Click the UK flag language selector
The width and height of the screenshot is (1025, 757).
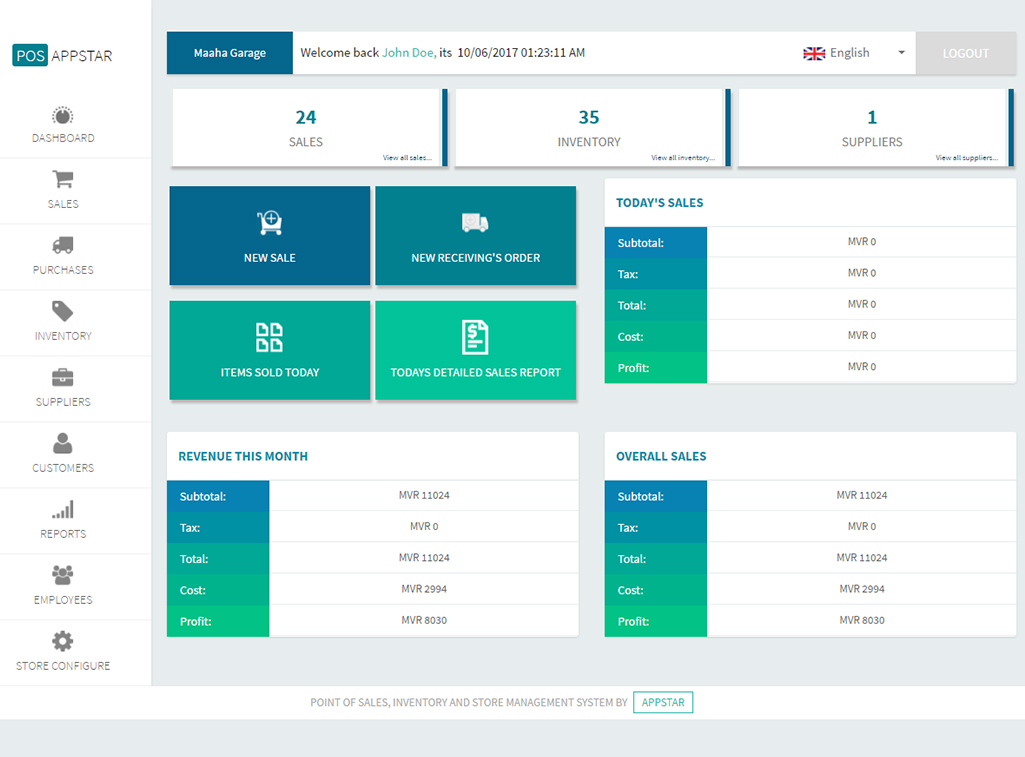point(814,53)
